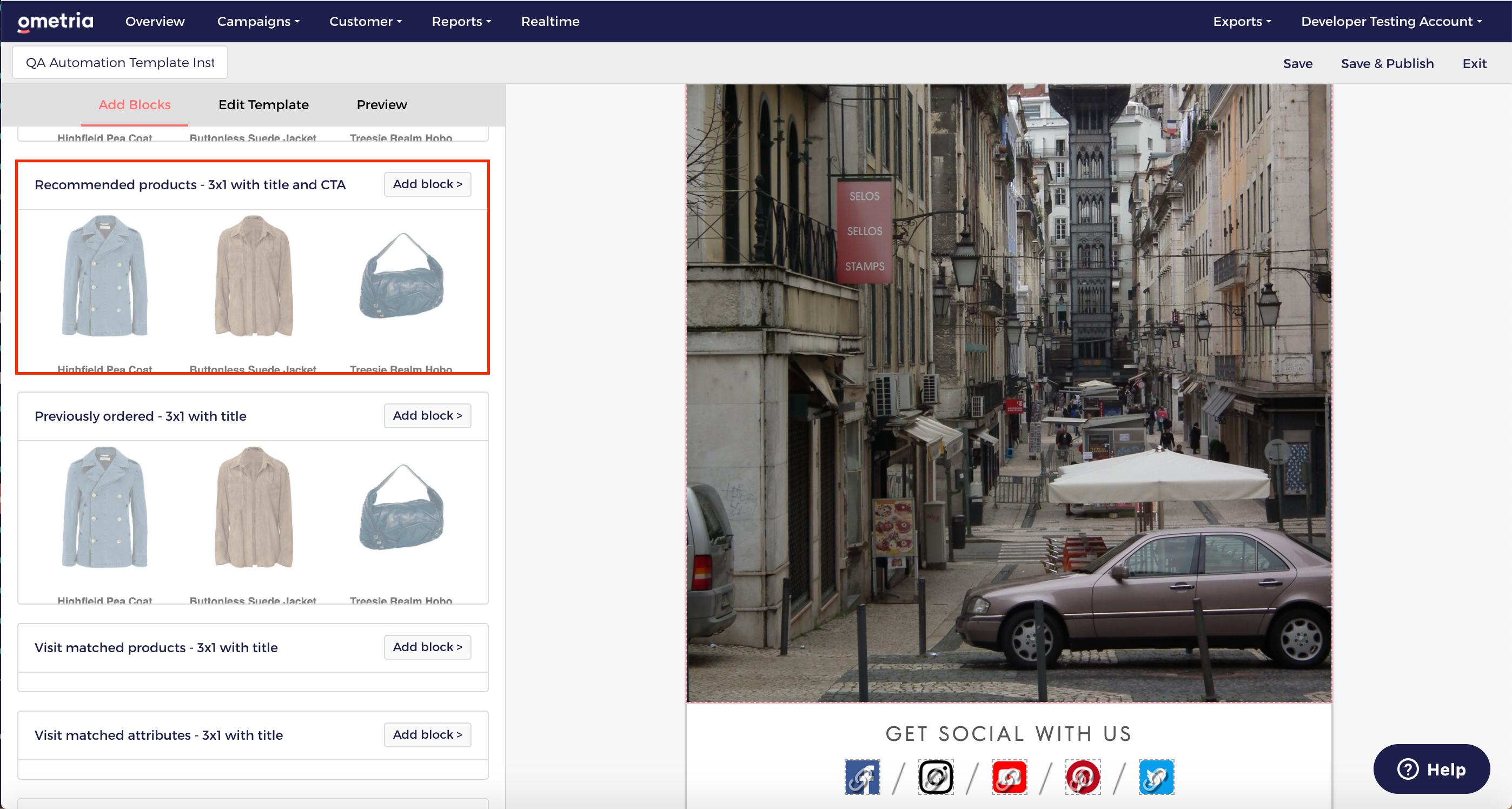
Task: Switch to the Edit Template tab
Action: 263,104
